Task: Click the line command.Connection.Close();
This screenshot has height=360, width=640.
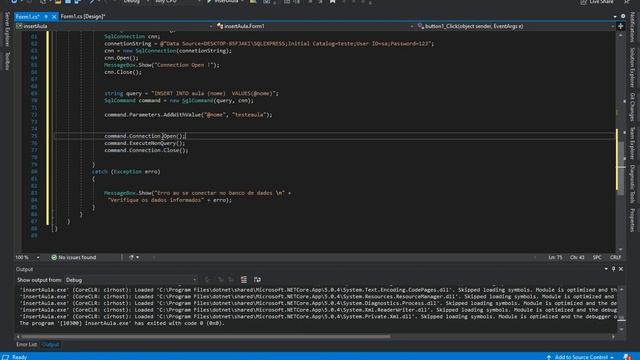Action: [x=146, y=150]
